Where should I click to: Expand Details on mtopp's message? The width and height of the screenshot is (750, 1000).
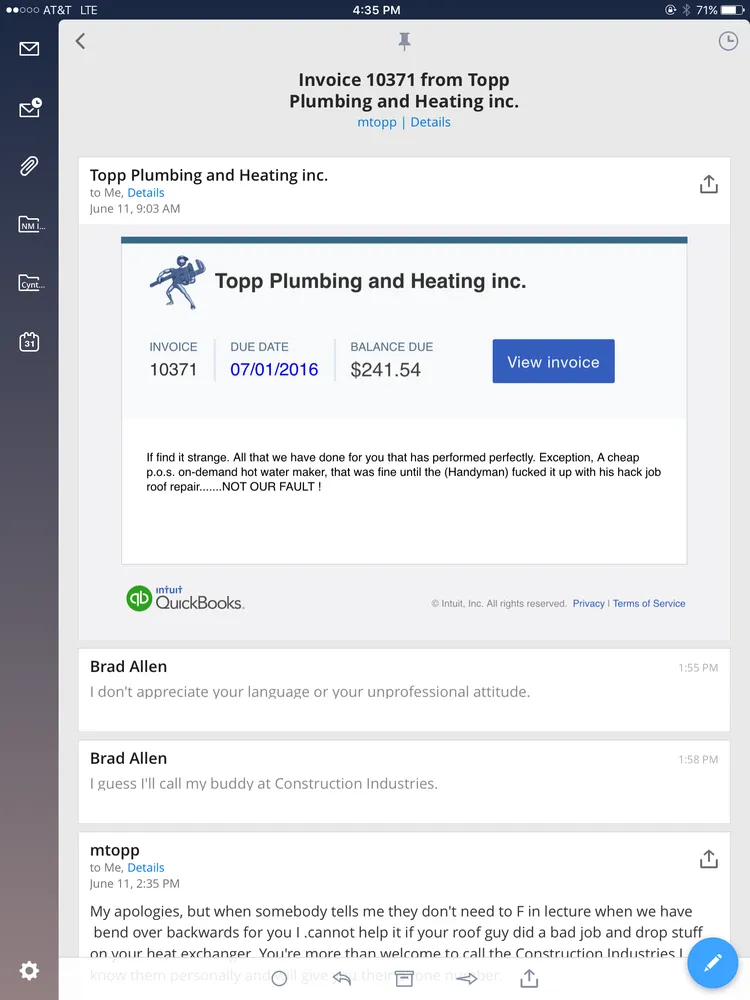point(146,867)
